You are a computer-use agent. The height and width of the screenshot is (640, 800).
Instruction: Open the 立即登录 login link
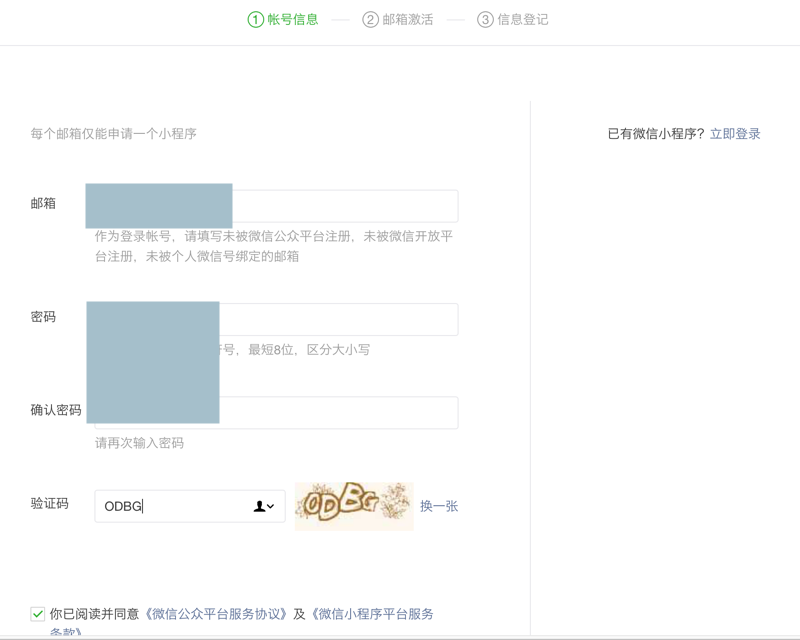(735, 133)
